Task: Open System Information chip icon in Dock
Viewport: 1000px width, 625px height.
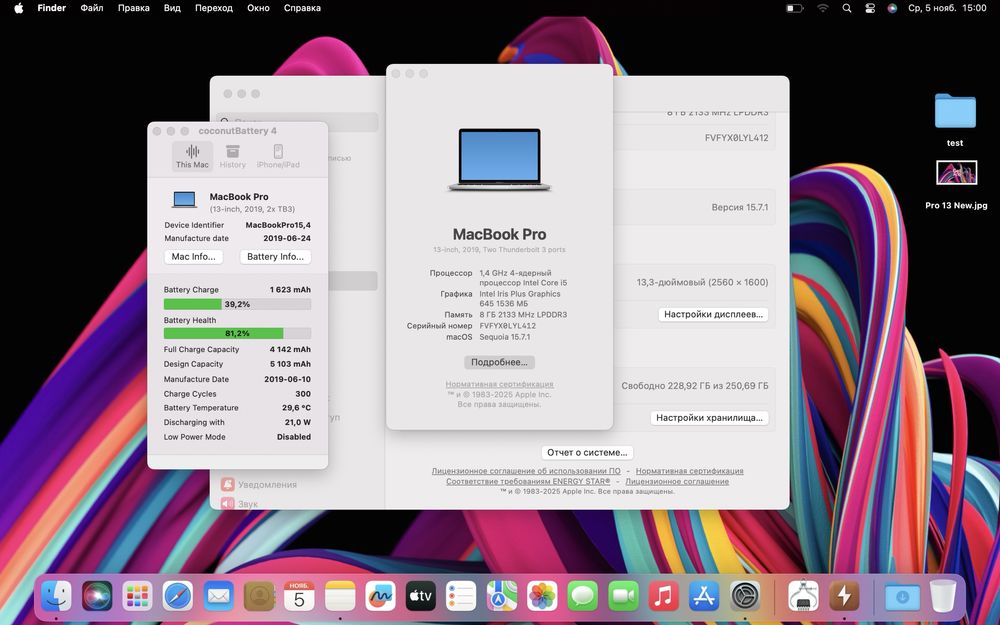Action: coord(804,596)
